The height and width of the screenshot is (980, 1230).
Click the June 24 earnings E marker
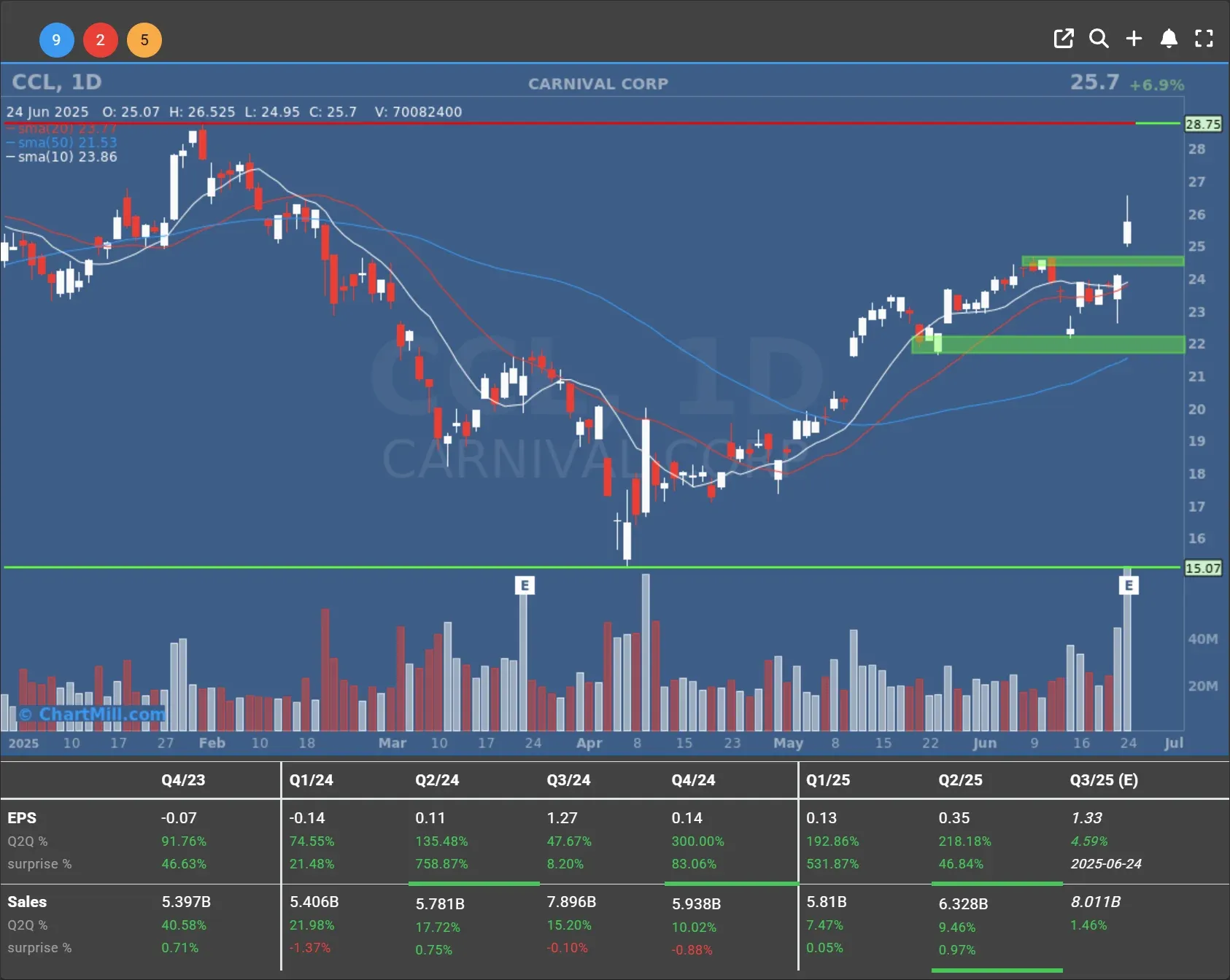pos(1129,586)
